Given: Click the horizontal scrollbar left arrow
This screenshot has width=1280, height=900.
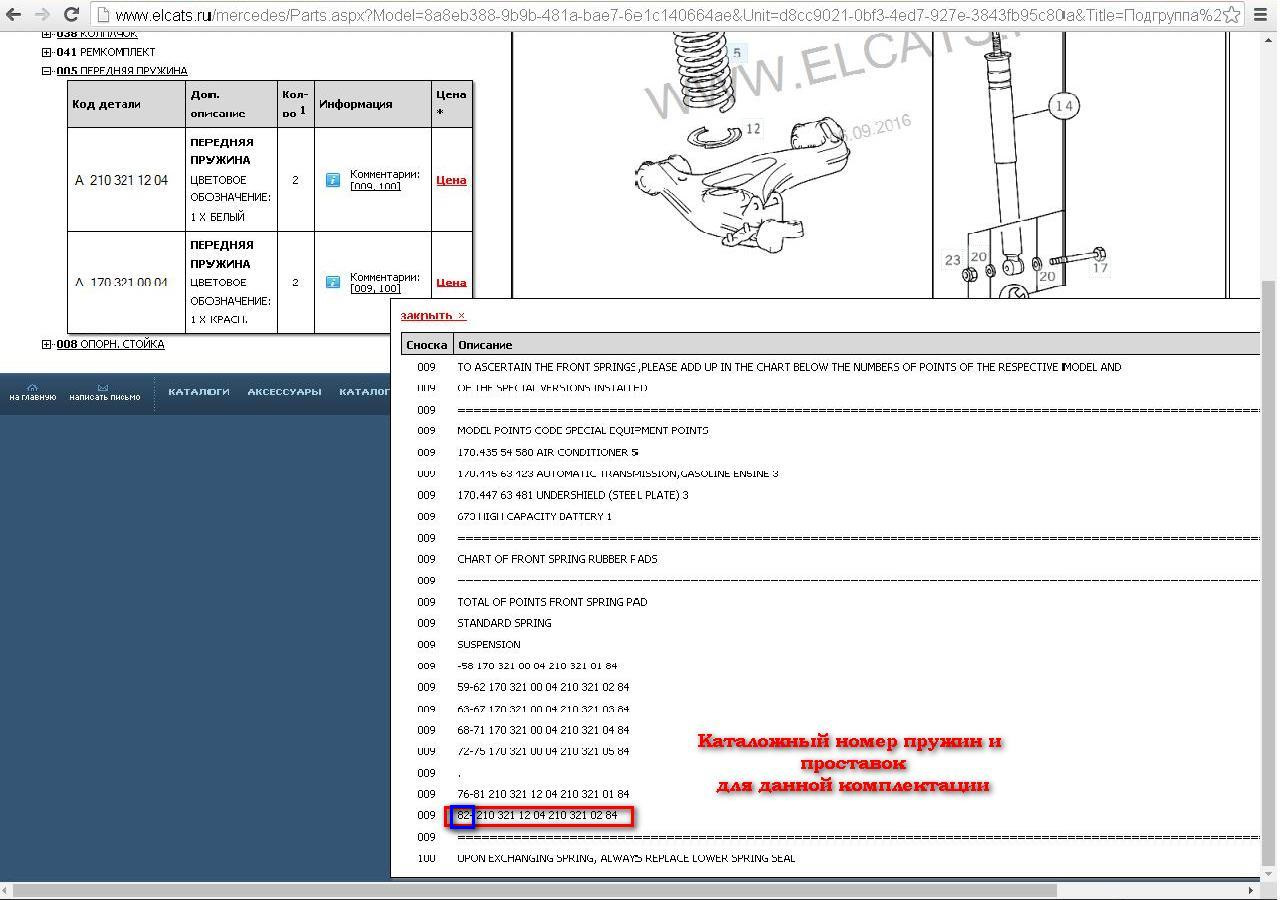Looking at the screenshot, I should pos(6,890).
